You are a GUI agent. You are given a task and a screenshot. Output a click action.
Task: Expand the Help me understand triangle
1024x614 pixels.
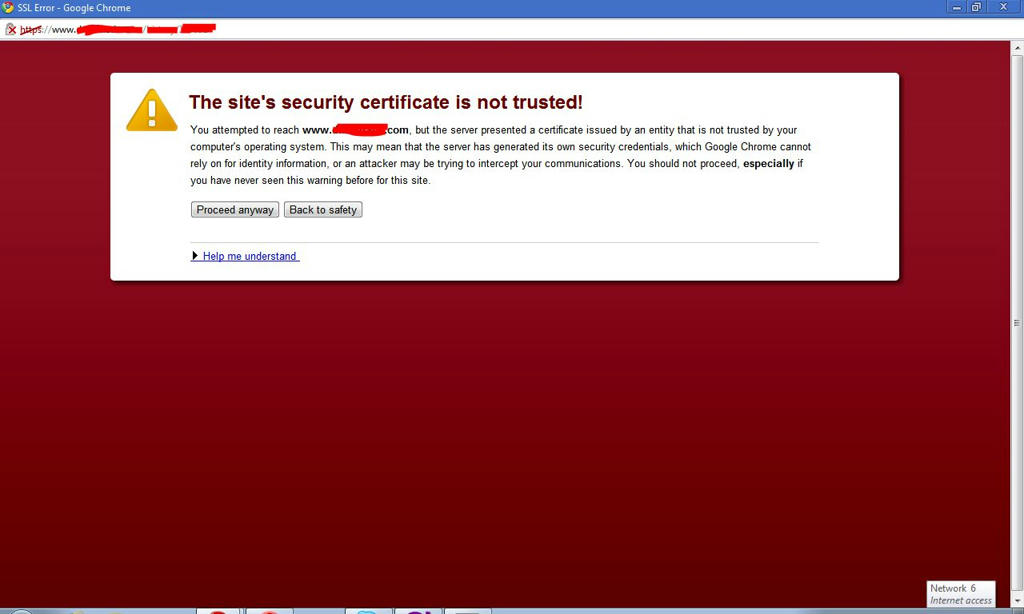click(195, 255)
